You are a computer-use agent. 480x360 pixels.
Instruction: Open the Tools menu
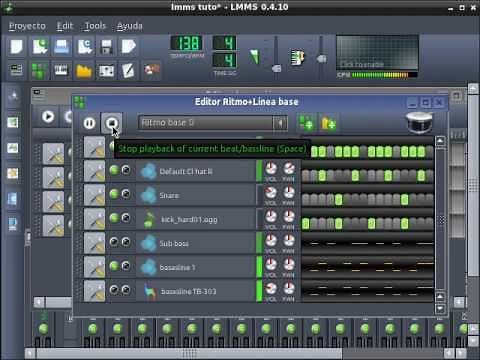(95, 26)
